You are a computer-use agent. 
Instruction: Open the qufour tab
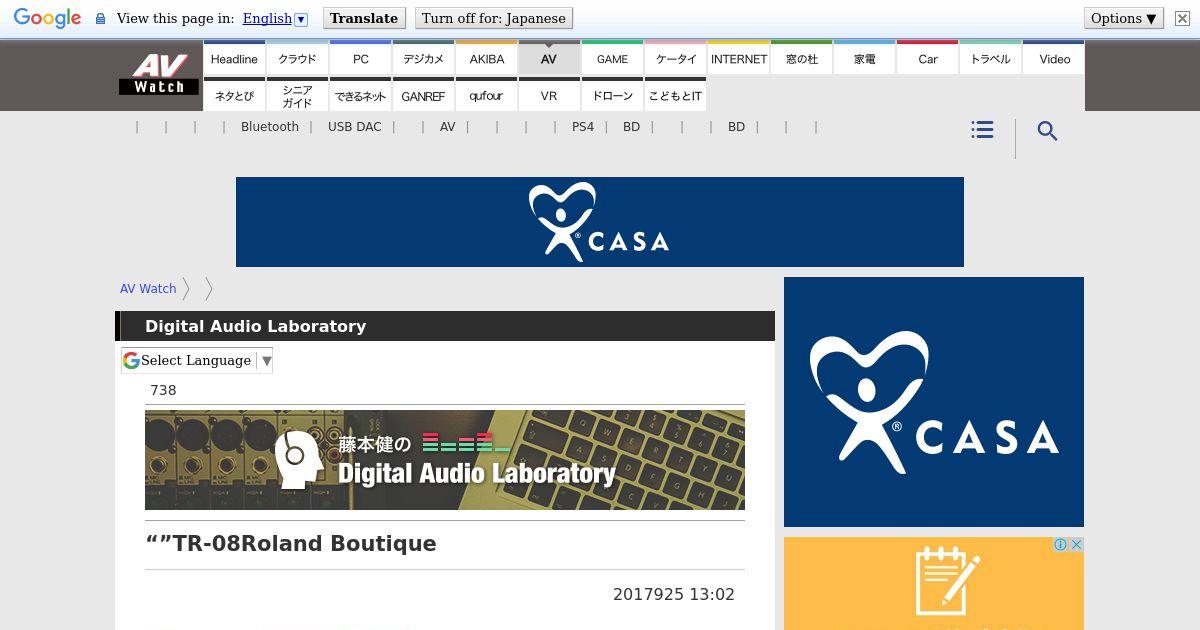[486, 95]
